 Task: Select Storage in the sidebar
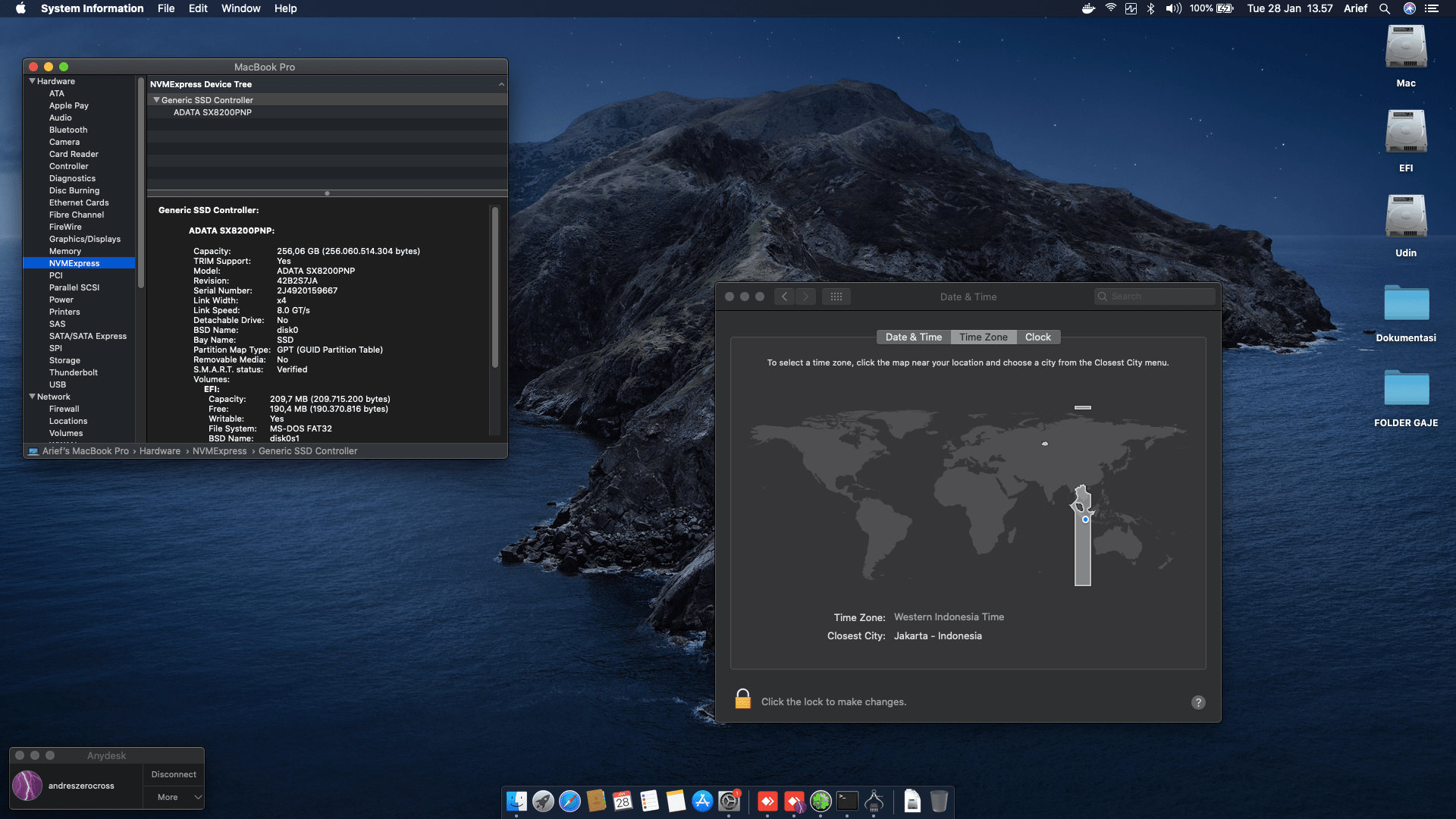coord(64,360)
